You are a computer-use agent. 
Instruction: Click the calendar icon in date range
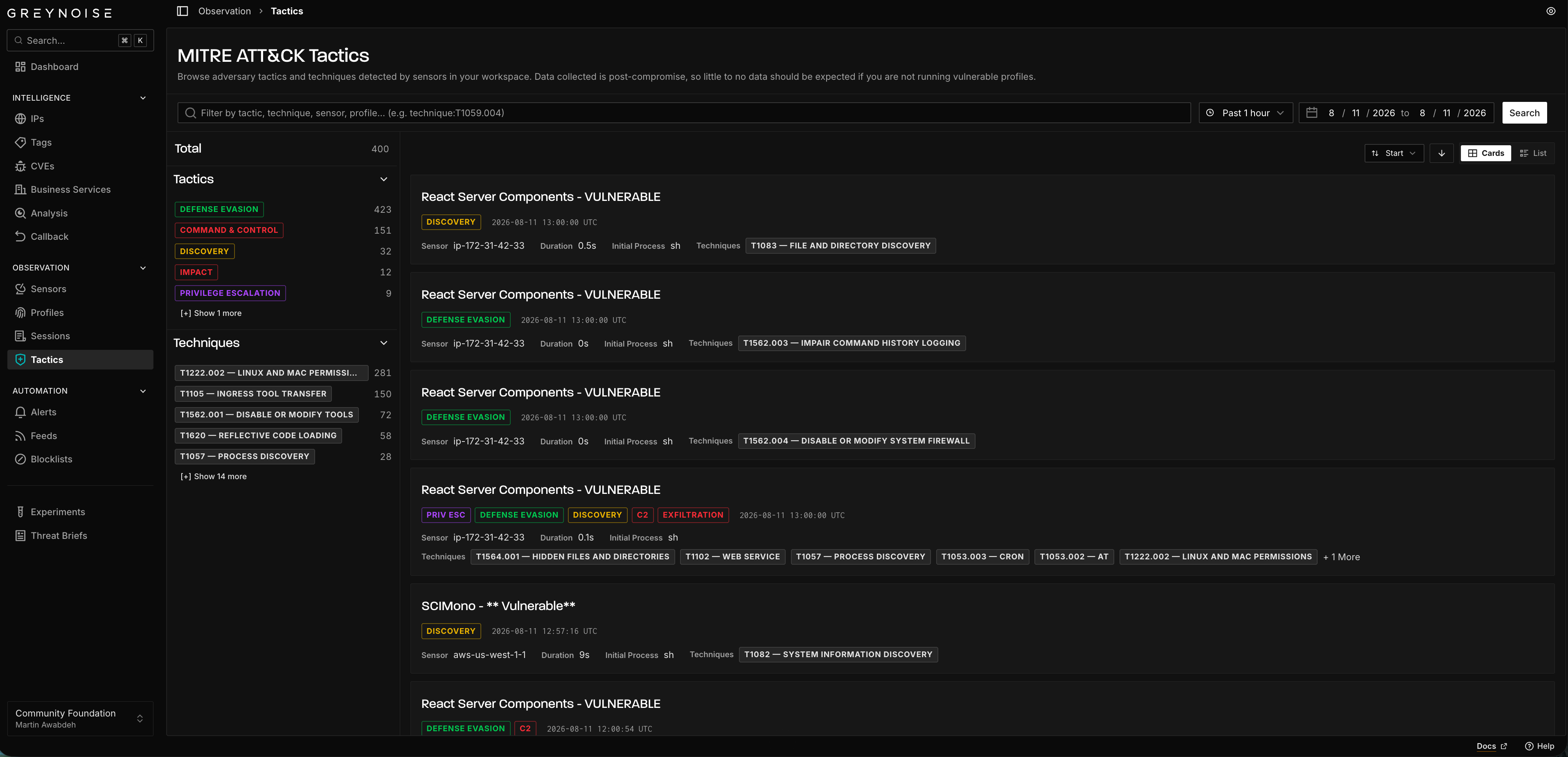[1312, 113]
